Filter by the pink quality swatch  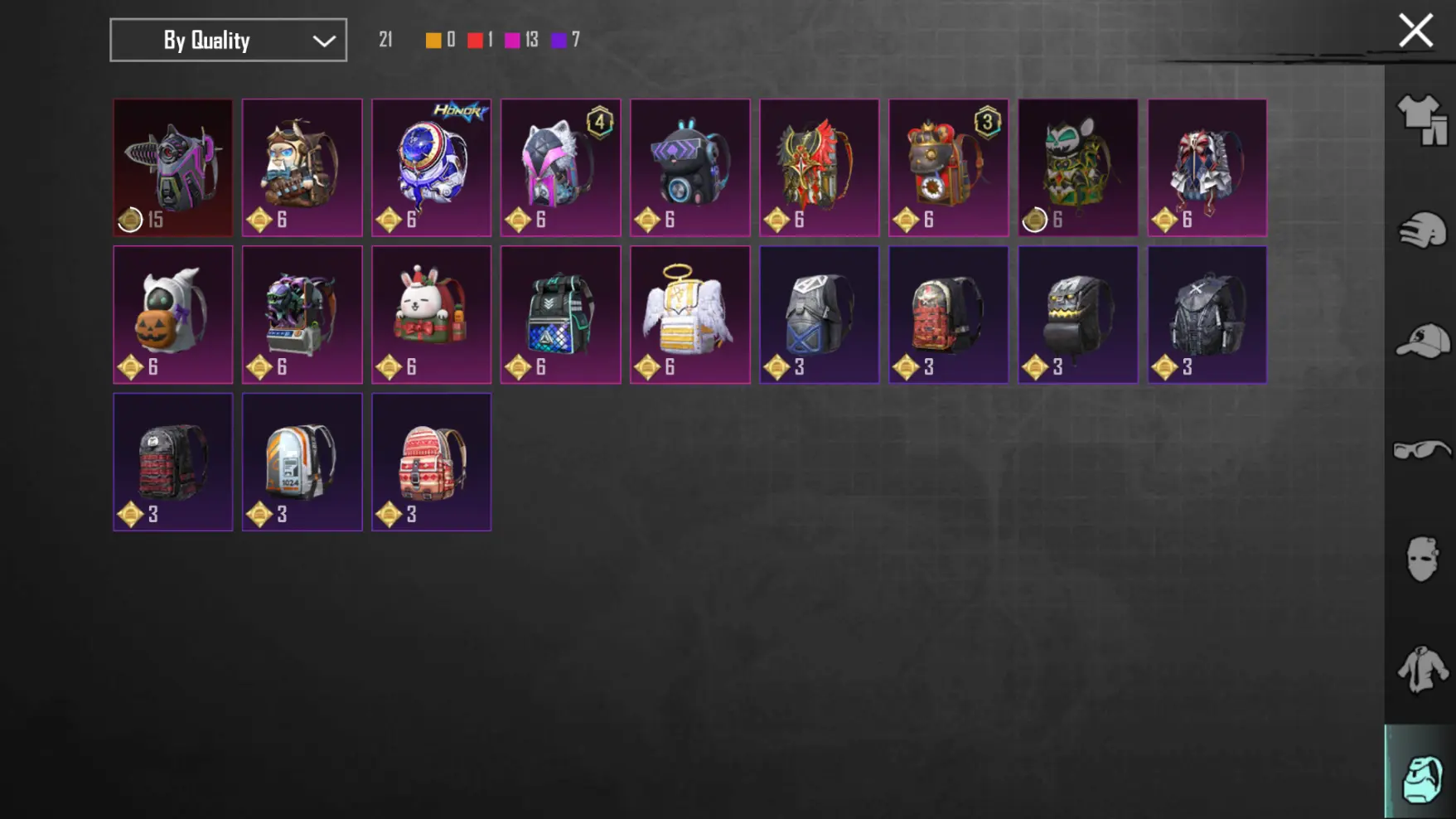(512, 40)
